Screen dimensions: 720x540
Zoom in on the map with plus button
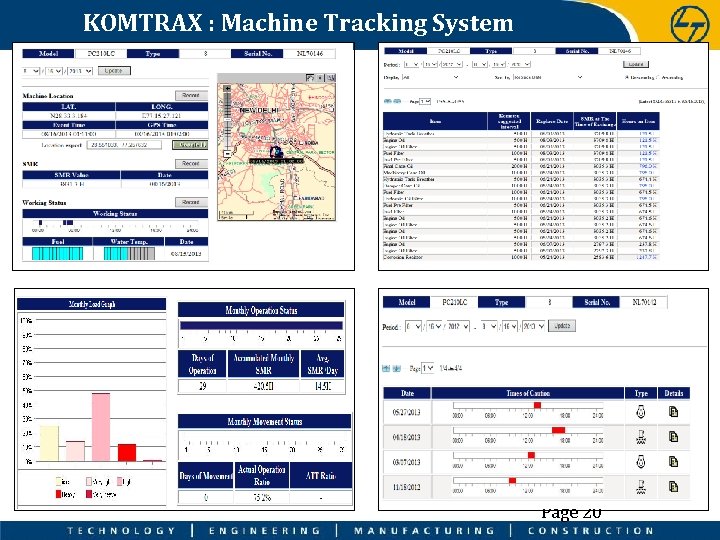227,88
